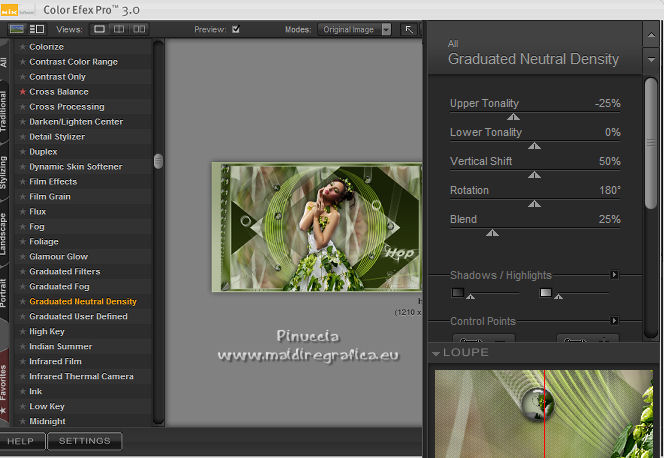The image size is (664, 458).
Task: Click the filter list thumbnail view icon
Action: click(x=17, y=29)
